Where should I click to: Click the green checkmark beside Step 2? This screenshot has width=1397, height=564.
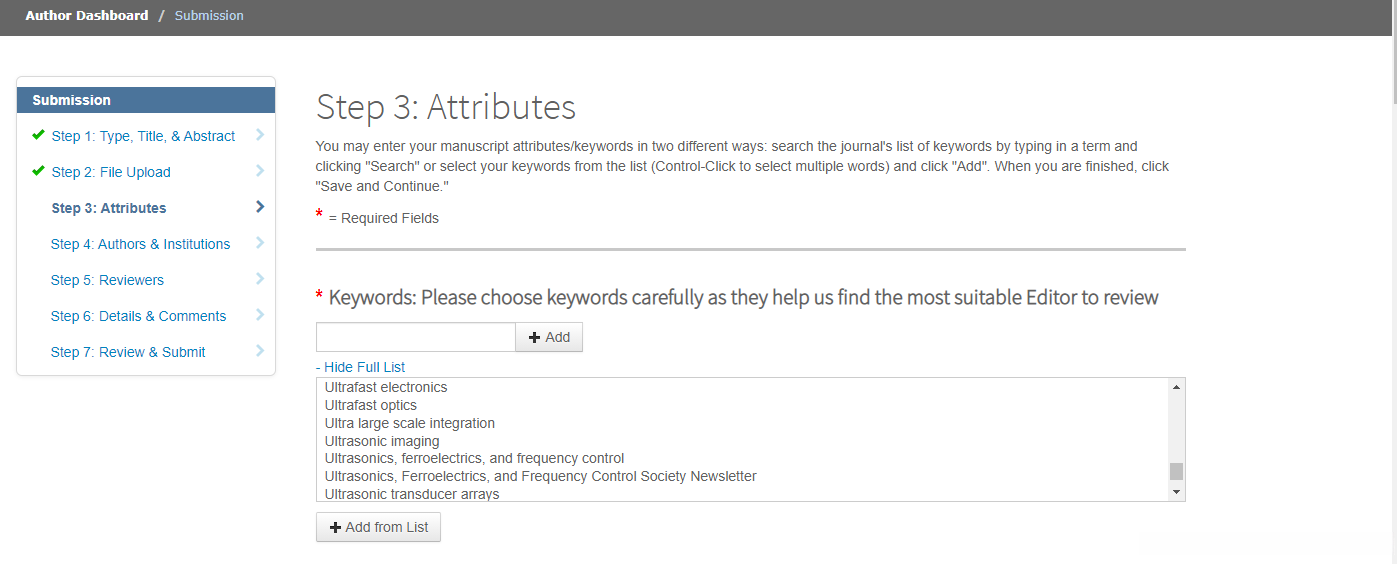click(38, 171)
